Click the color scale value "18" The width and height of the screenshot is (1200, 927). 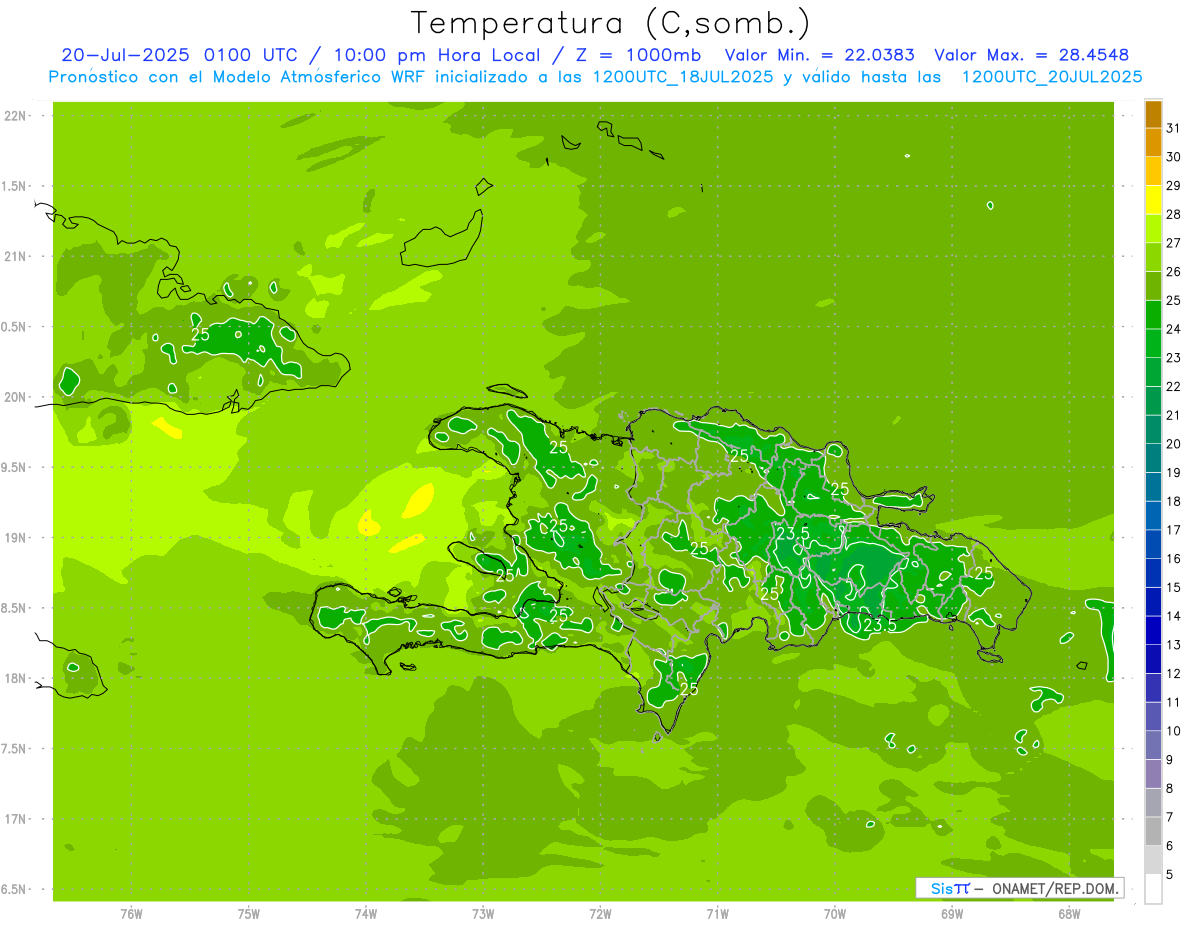click(1174, 501)
